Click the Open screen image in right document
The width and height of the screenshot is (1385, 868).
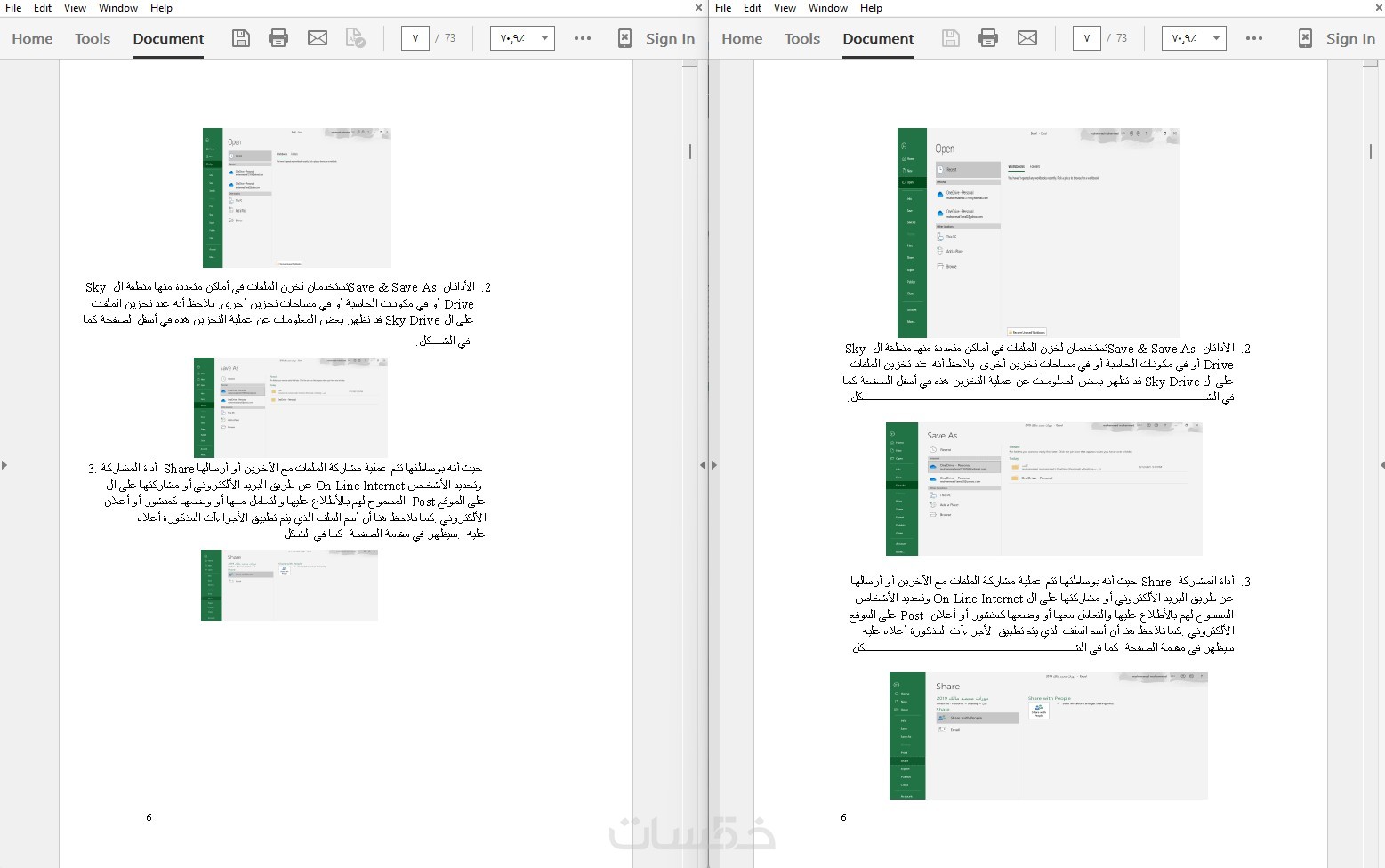click(1039, 233)
